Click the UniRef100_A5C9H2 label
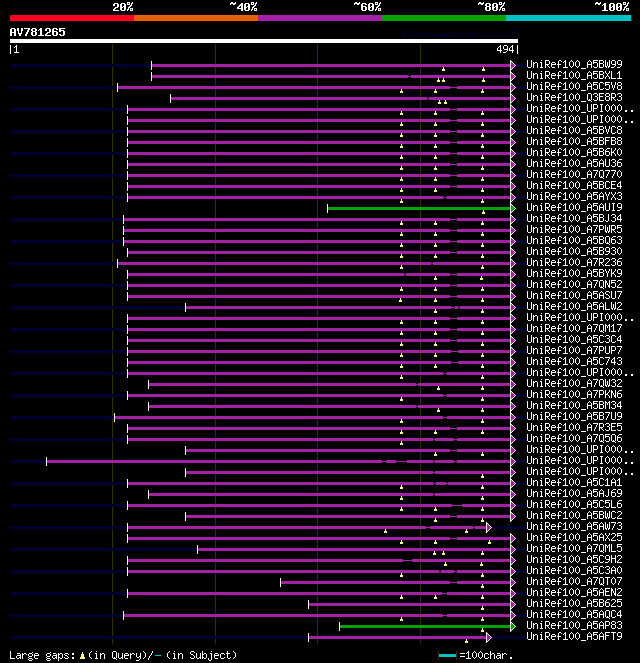Image resolution: width=640 pixels, height=663 pixels. [x=574, y=559]
